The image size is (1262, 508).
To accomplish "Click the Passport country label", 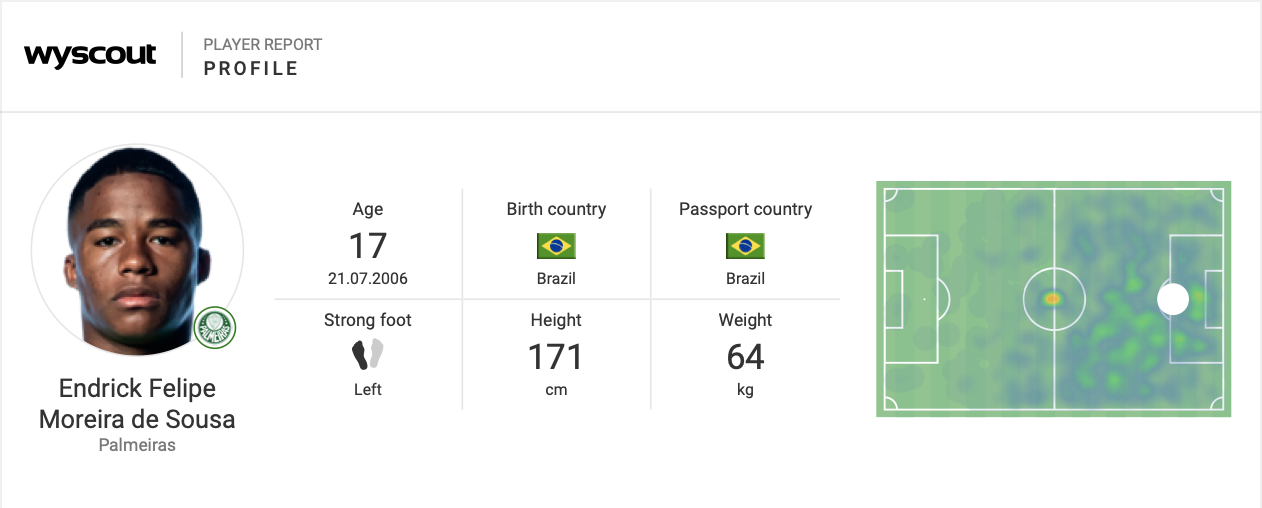I will pyautogui.click(x=745, y=209).
